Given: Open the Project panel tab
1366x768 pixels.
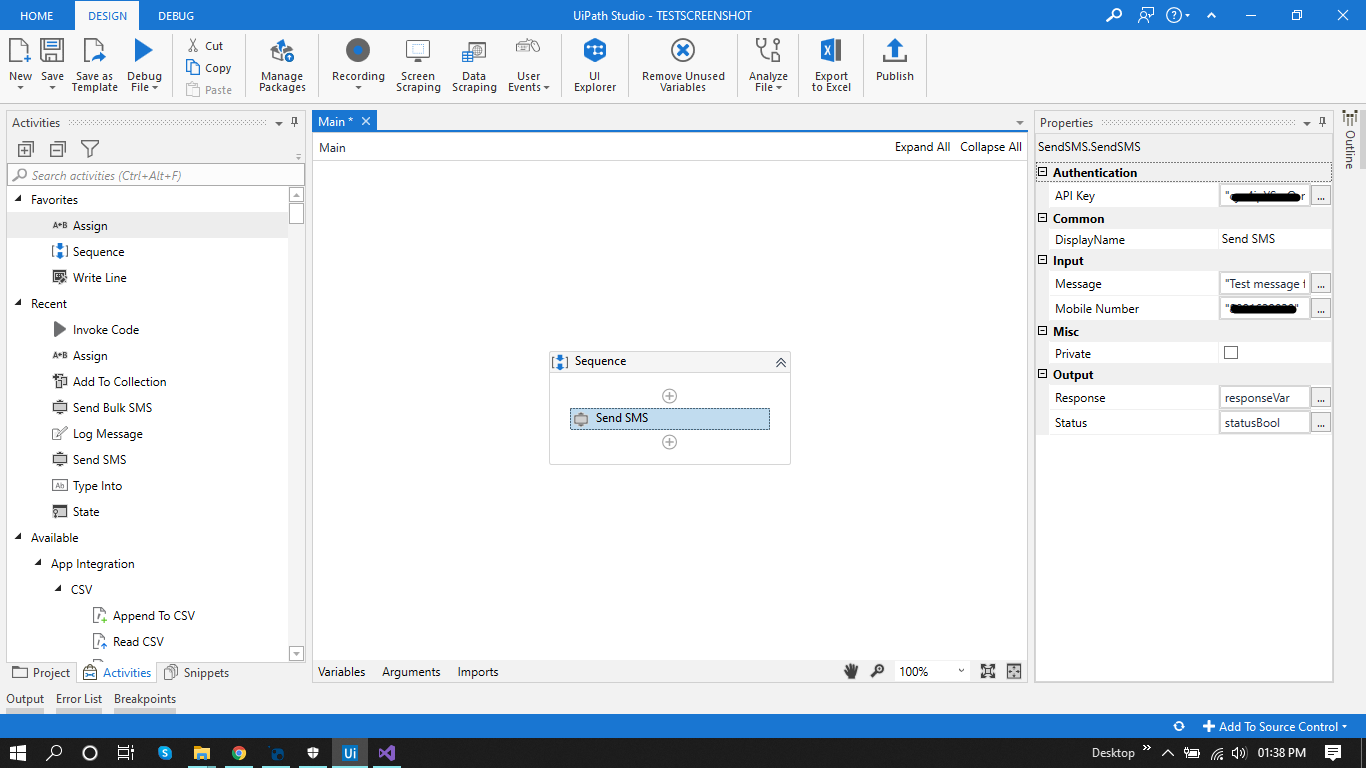Looking at the screenshot, I should (x=42, y=673).
